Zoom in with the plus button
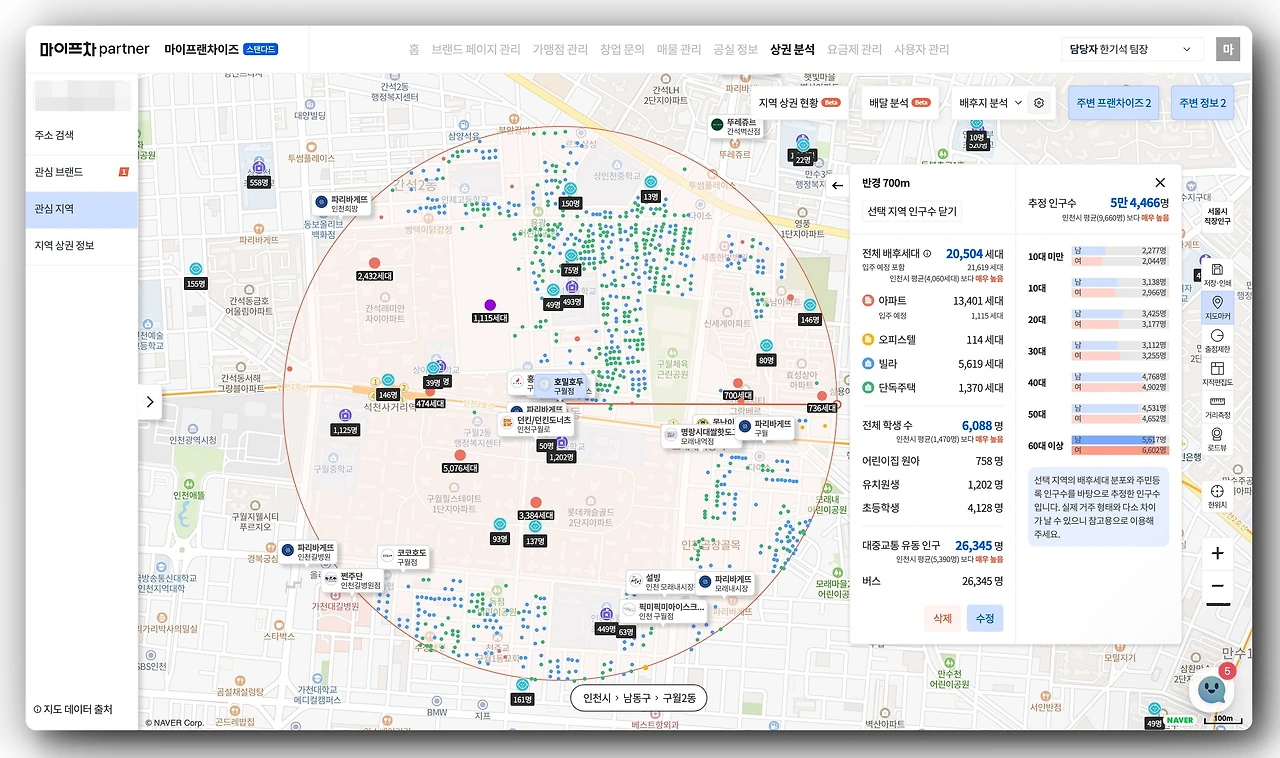The image size is (1280, 758). 1217,553
